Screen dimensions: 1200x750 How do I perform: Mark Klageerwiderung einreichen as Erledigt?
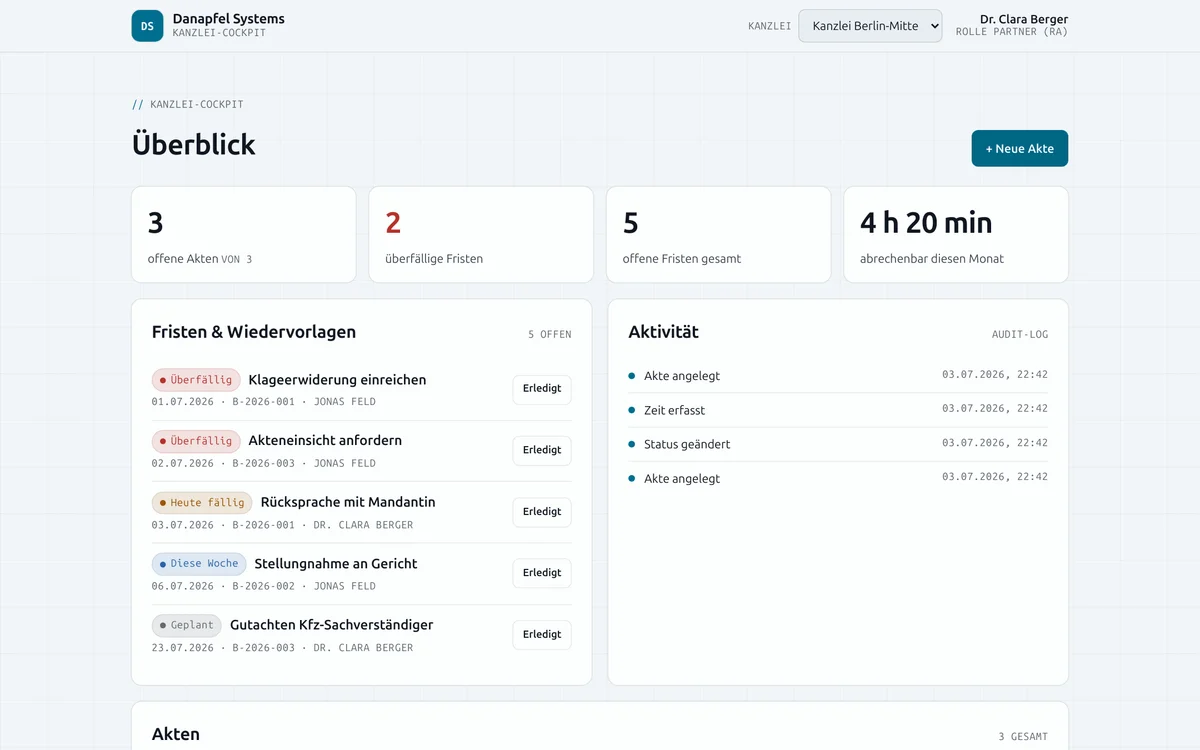542,389
